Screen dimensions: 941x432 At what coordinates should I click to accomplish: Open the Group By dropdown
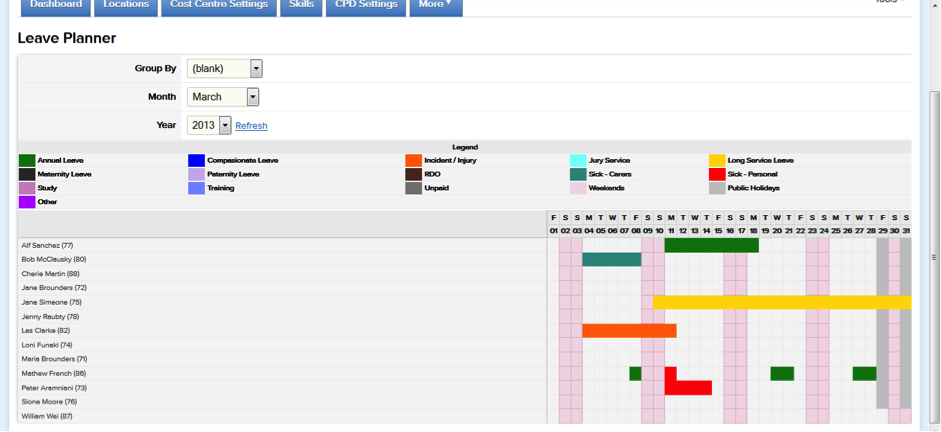click(224, 68)
